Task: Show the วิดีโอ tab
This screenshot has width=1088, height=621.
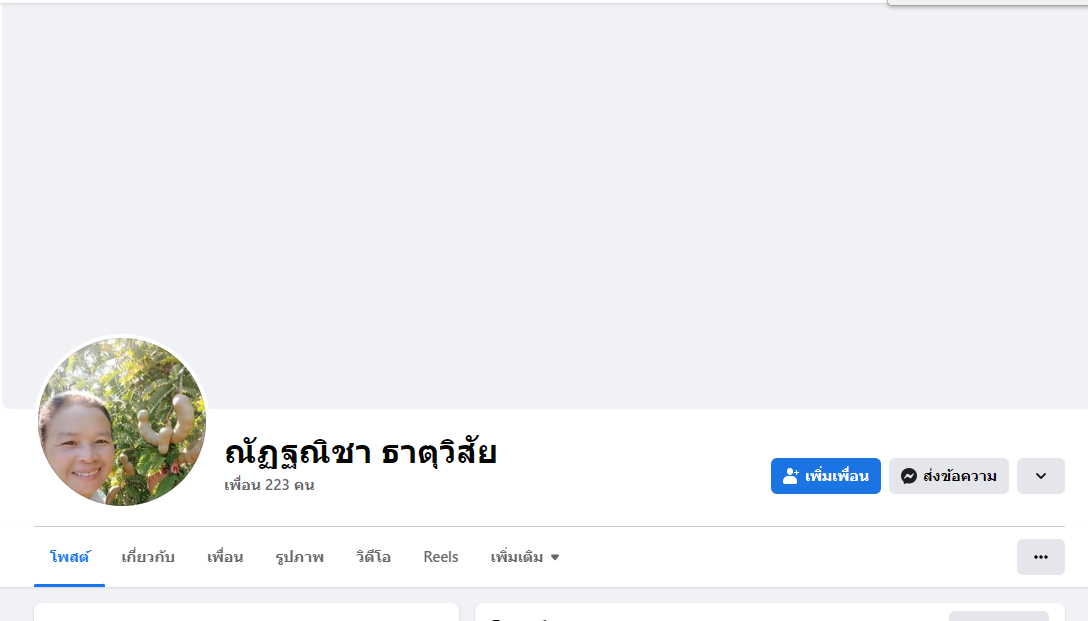Action: pos(373,557)
